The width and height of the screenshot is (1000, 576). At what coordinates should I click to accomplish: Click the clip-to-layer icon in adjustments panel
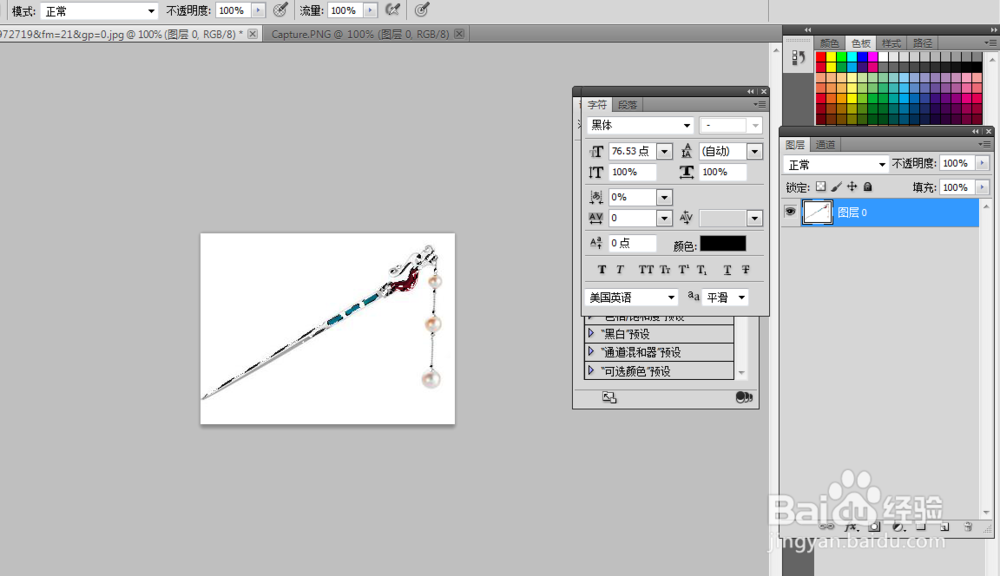[x=609, y=397]
